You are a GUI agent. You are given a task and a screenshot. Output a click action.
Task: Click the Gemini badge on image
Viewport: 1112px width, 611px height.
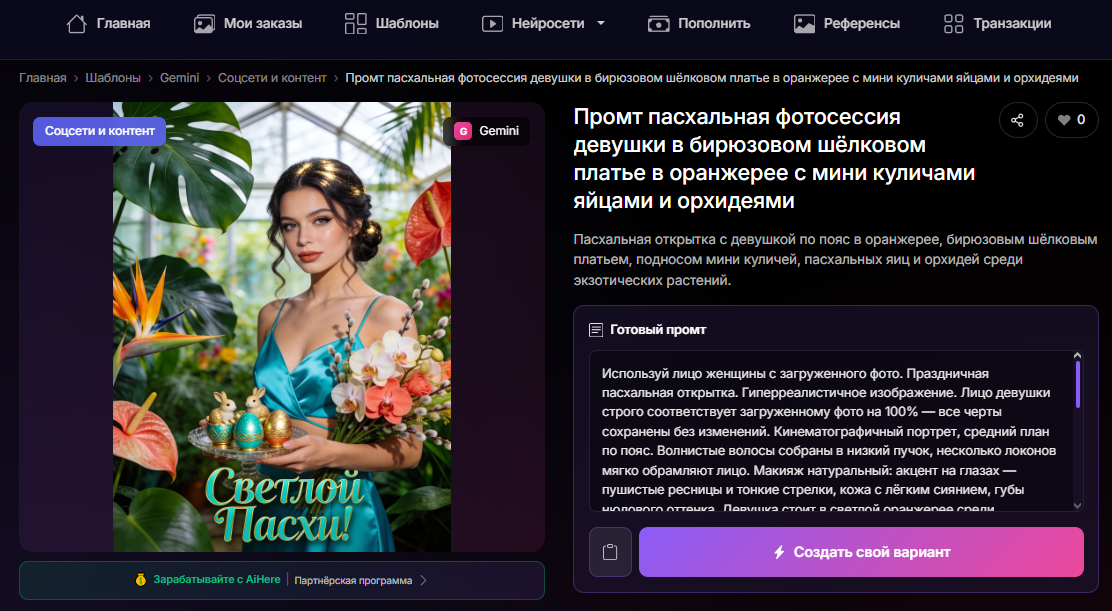(486, 131)
